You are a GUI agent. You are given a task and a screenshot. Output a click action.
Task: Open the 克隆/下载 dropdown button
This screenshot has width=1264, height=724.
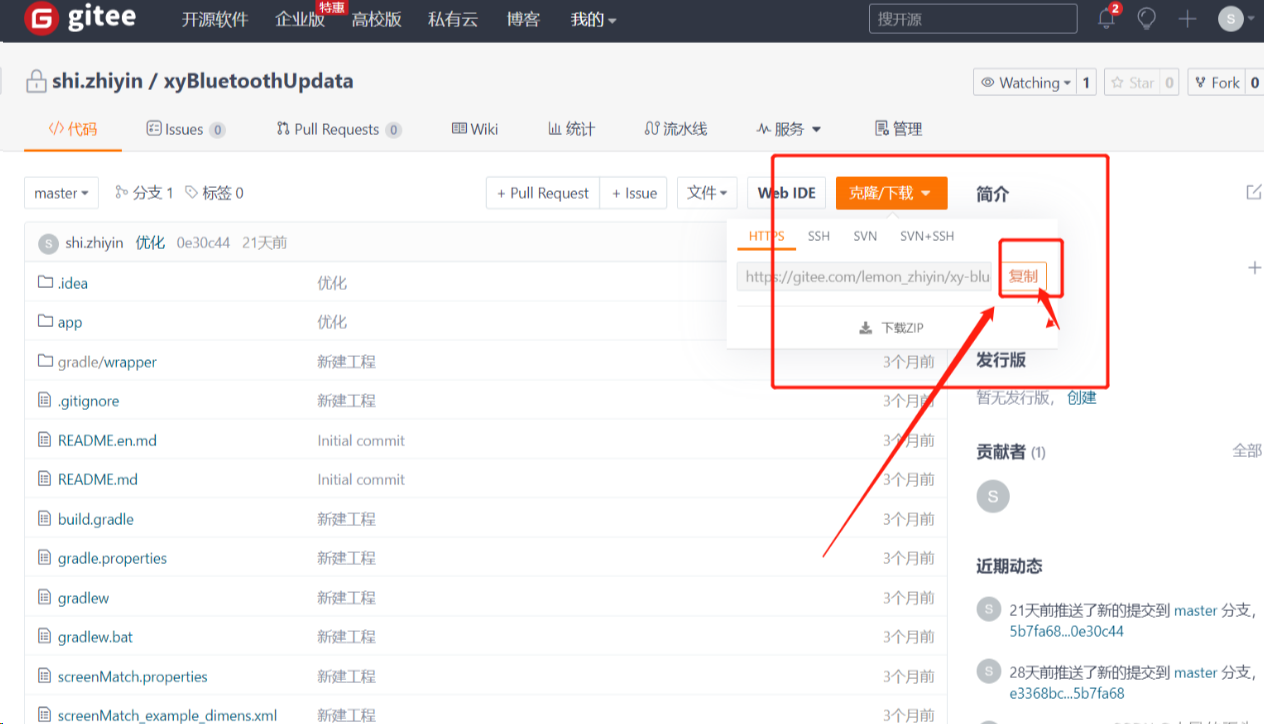tap(891, 193)
